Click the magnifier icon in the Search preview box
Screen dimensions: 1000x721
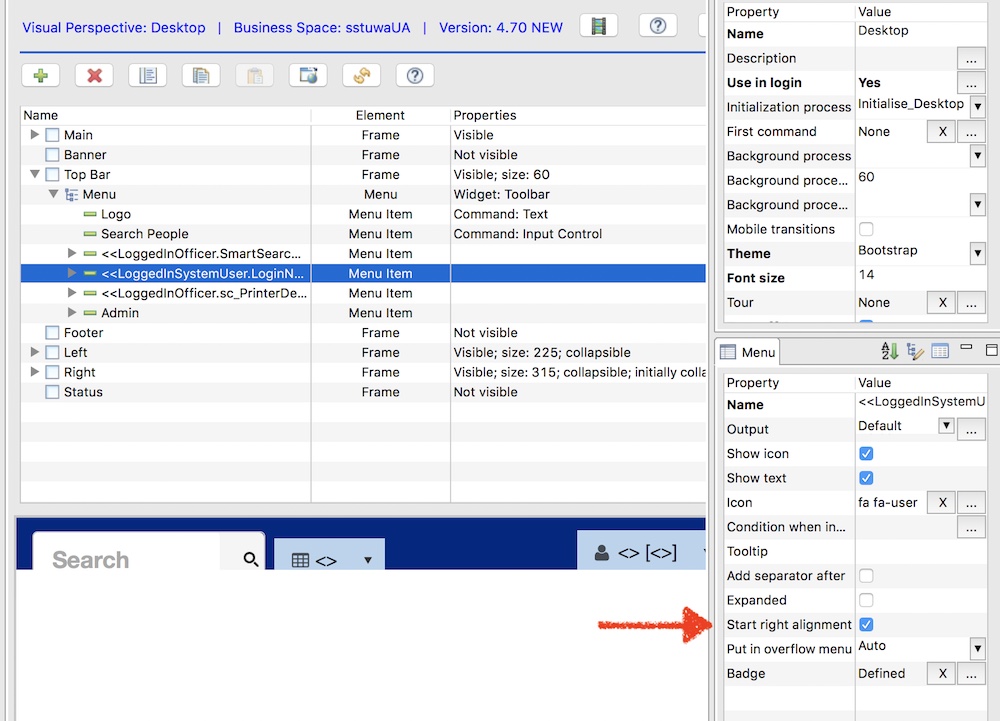pos(251,559)
